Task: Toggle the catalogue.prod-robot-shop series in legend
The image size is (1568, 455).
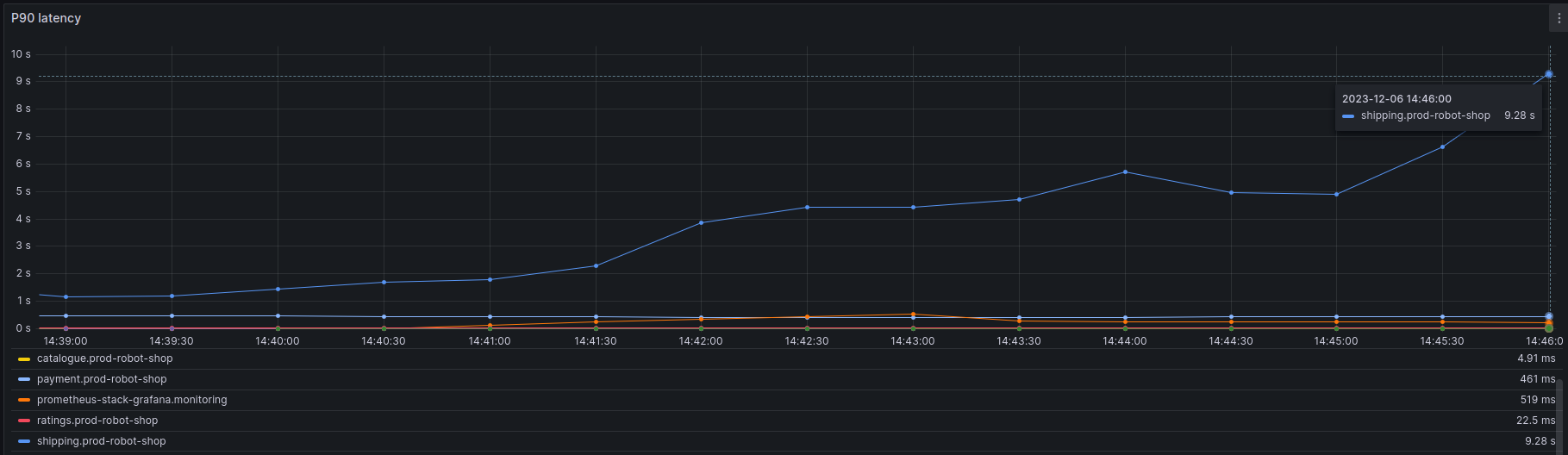Action: (104, 358)
